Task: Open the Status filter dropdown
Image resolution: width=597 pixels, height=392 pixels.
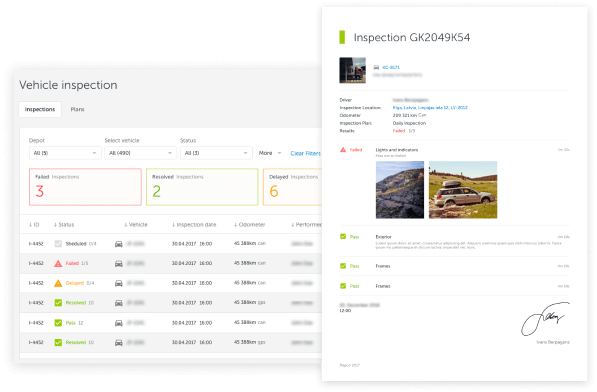Action: [216, 153]
